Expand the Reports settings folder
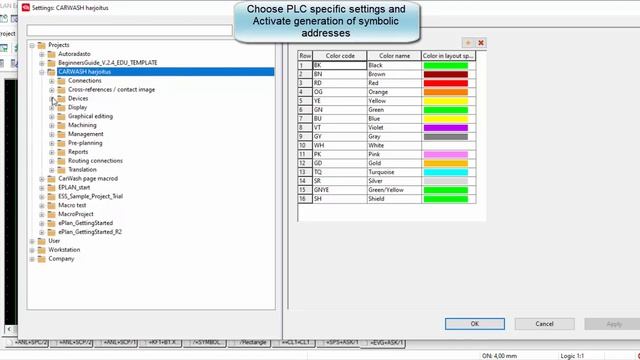The height and width of the screenshot is (360, 640). [x=52, y=152]
